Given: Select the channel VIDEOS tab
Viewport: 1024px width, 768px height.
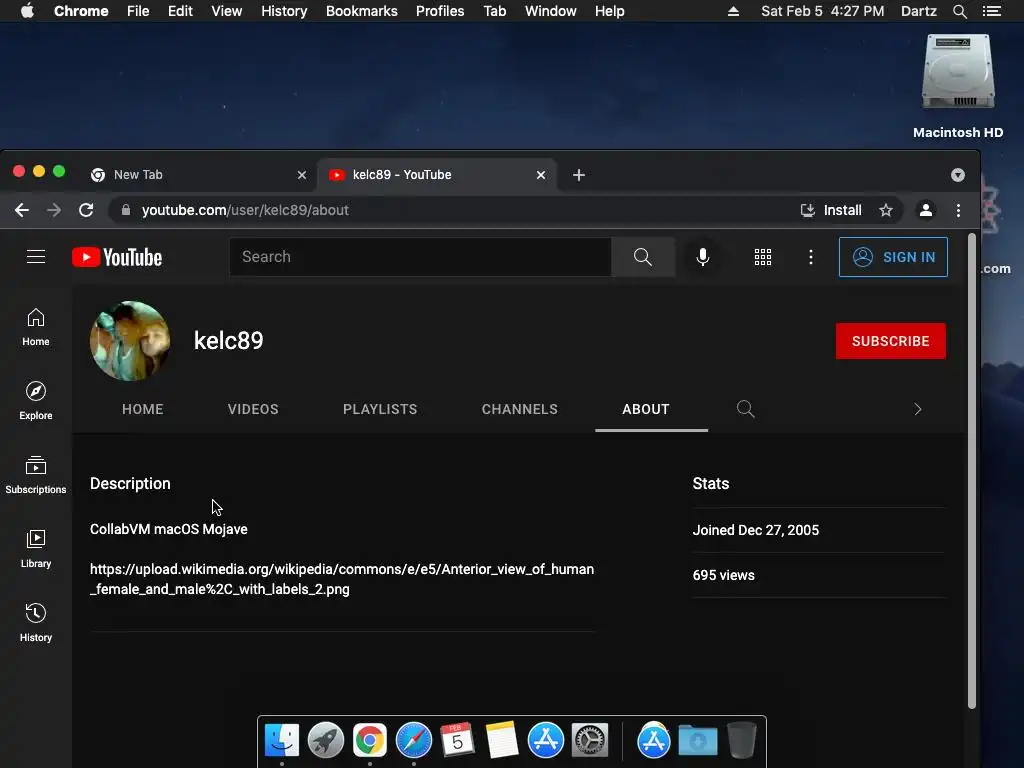Looking at the screenshot, I should [253, 409].
